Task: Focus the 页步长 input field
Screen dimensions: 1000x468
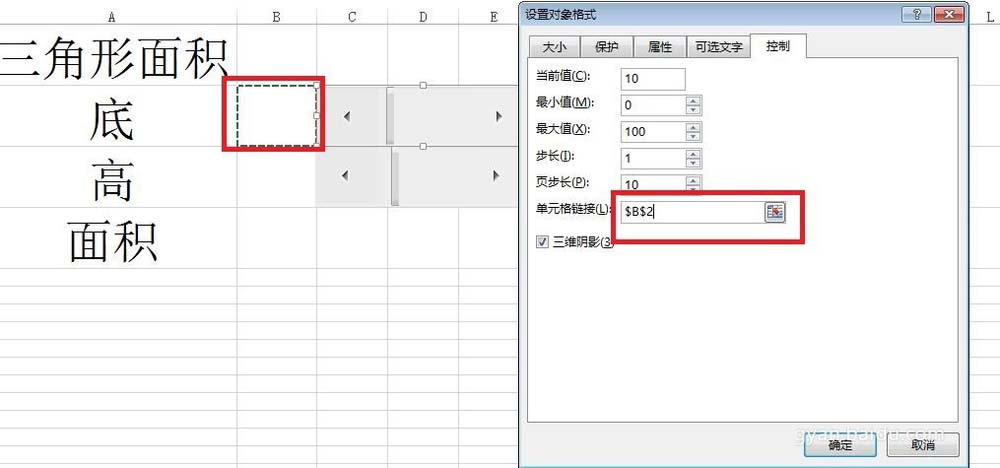Action: click(653, 184)
